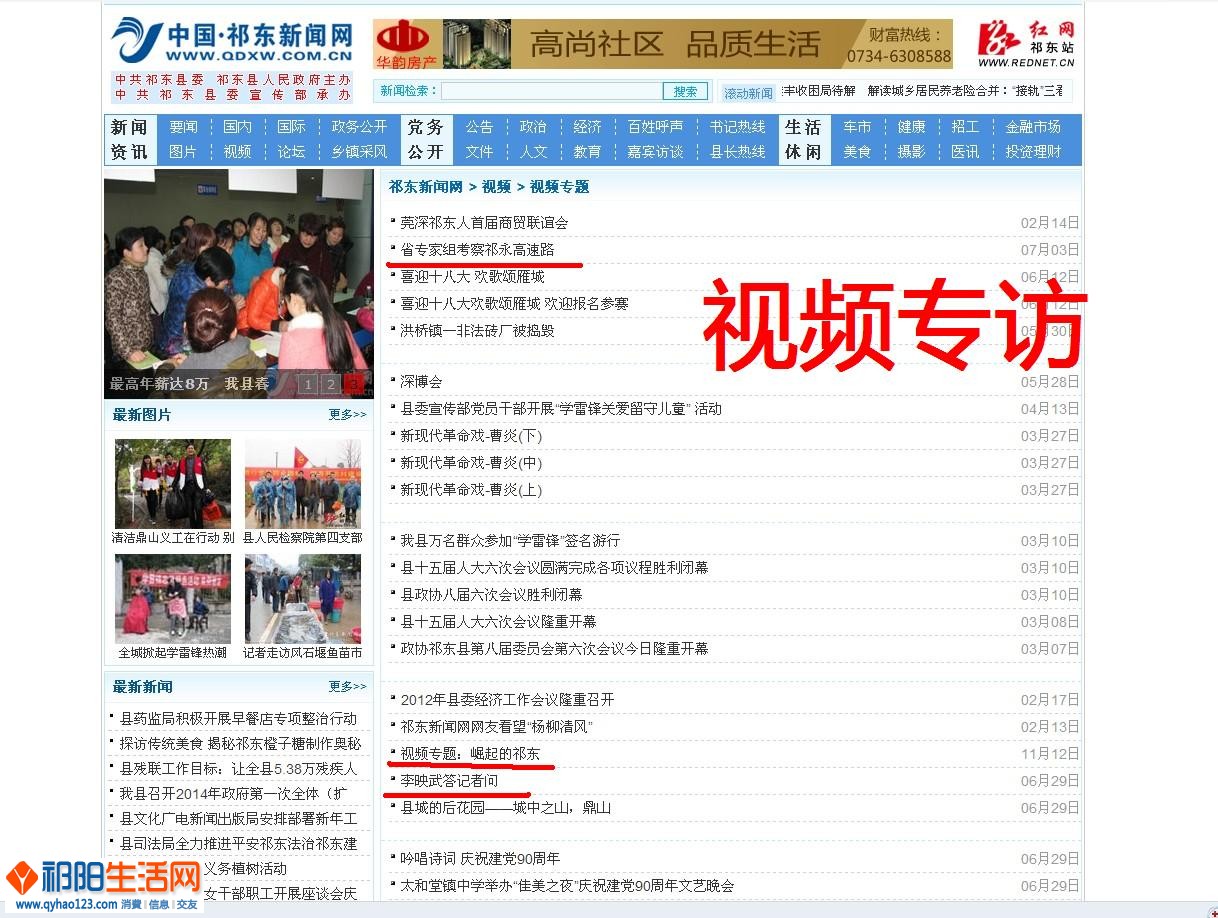Open 新现代革命戏-曹炎(中) link

(471, 463)
